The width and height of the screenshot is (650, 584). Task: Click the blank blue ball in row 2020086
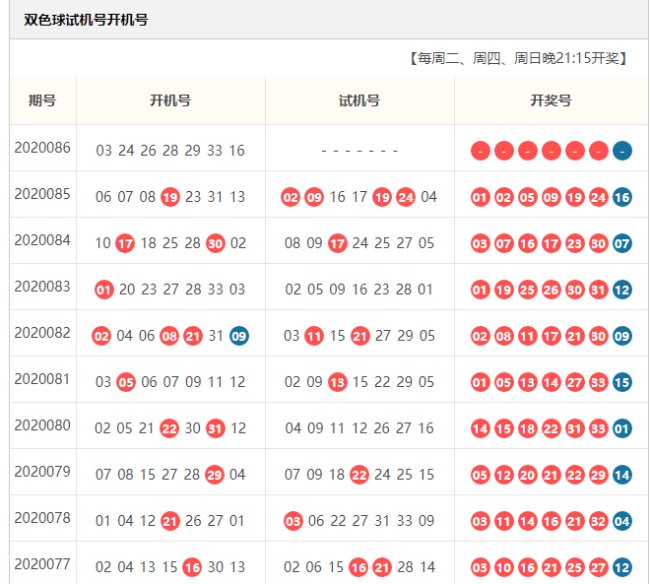click(x=622, y=151)
